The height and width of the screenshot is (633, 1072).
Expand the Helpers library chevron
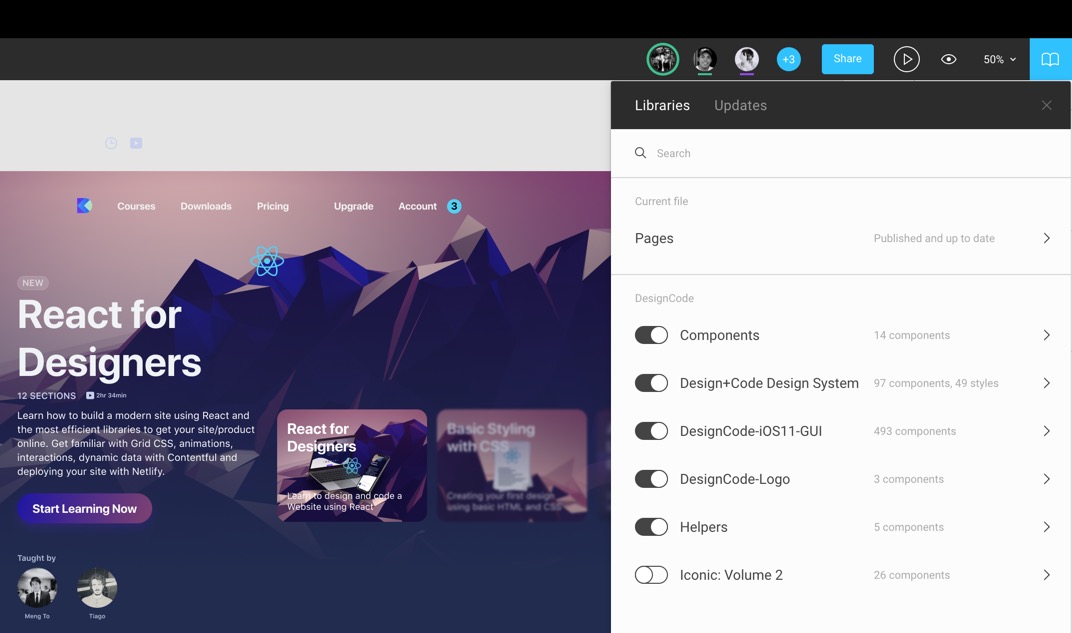pyautogui.click(x=1046, y=526)
